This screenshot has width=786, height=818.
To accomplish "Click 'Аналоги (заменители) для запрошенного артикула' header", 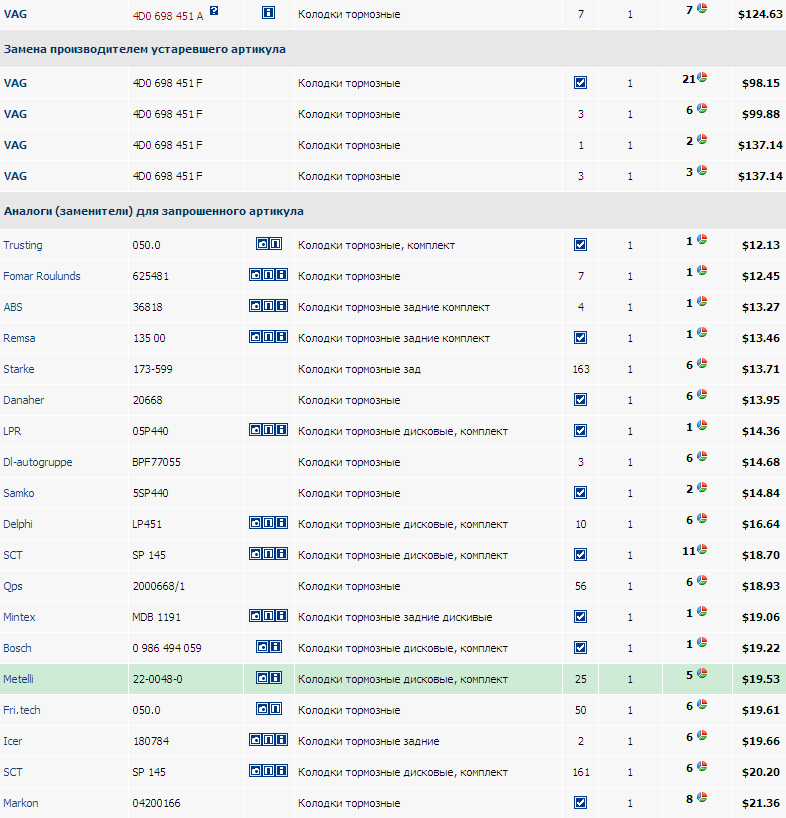I will coord(153,211).
